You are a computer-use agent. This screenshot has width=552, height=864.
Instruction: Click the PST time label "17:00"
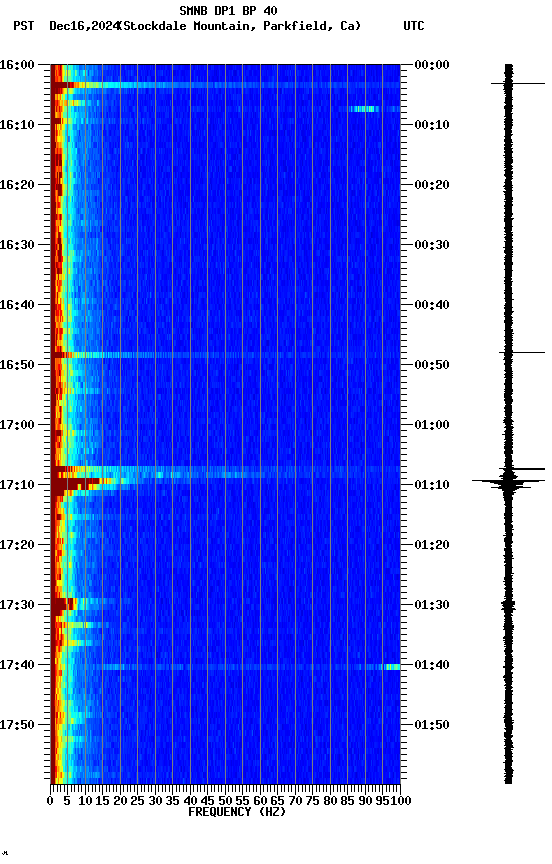point(17,425)
